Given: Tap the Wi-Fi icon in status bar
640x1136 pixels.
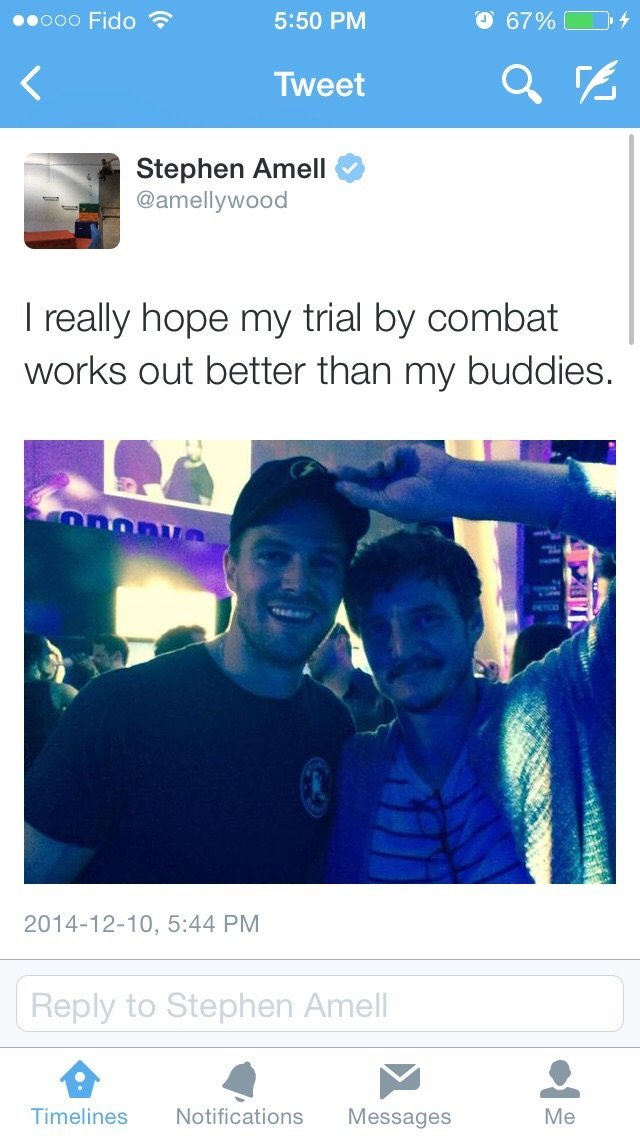Looking at the screenshot, I should click(159, 20).
